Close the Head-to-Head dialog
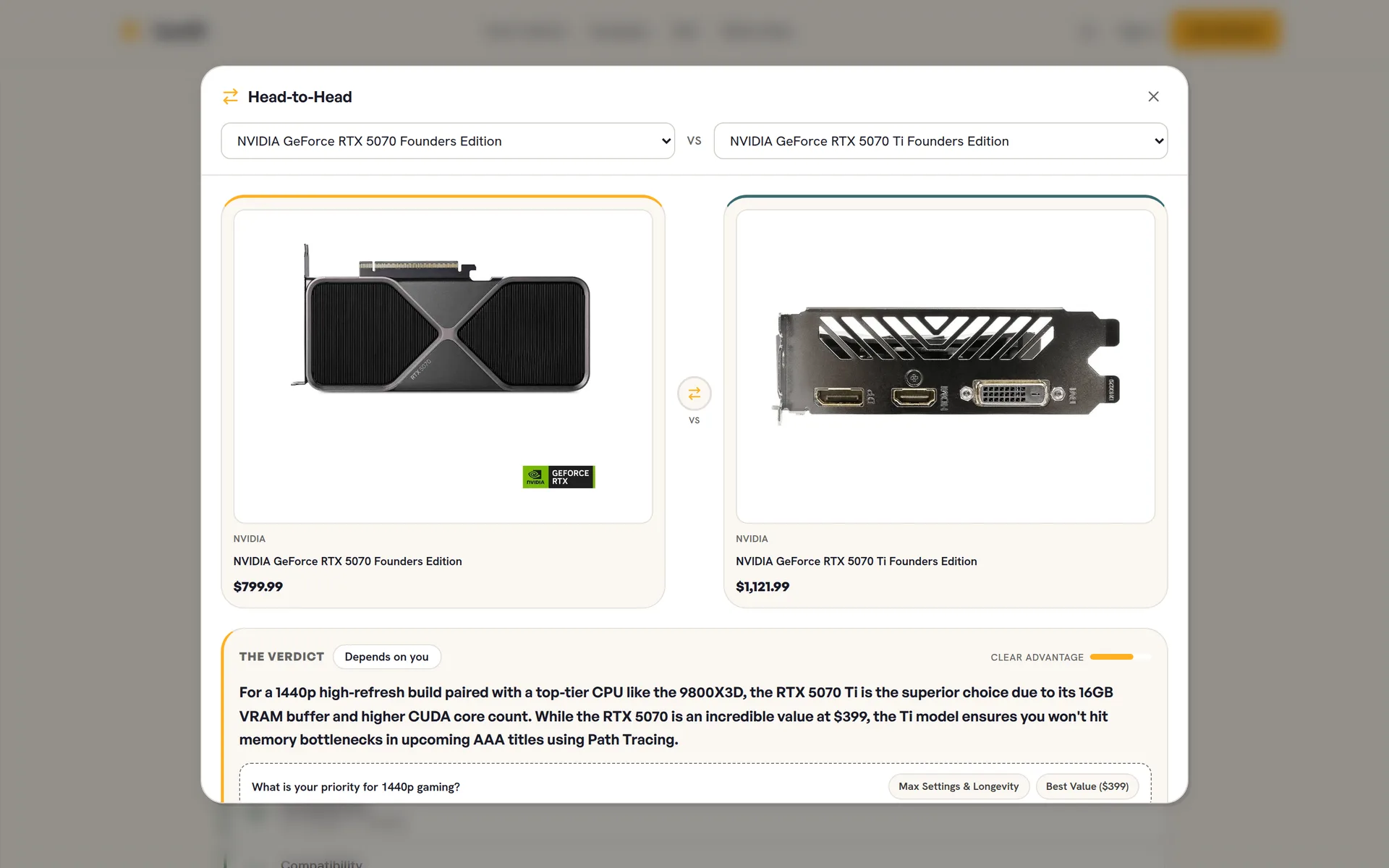This screenshot has width=1389, height=868. (1153, 97)
